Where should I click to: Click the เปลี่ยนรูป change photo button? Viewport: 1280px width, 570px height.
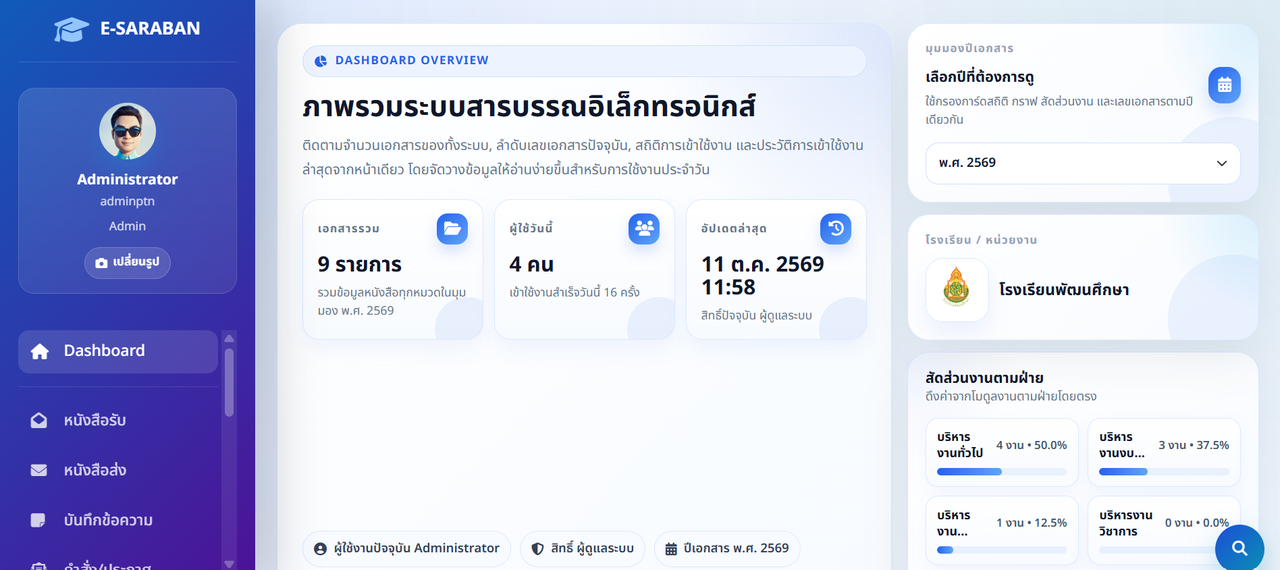pos(127,262)
